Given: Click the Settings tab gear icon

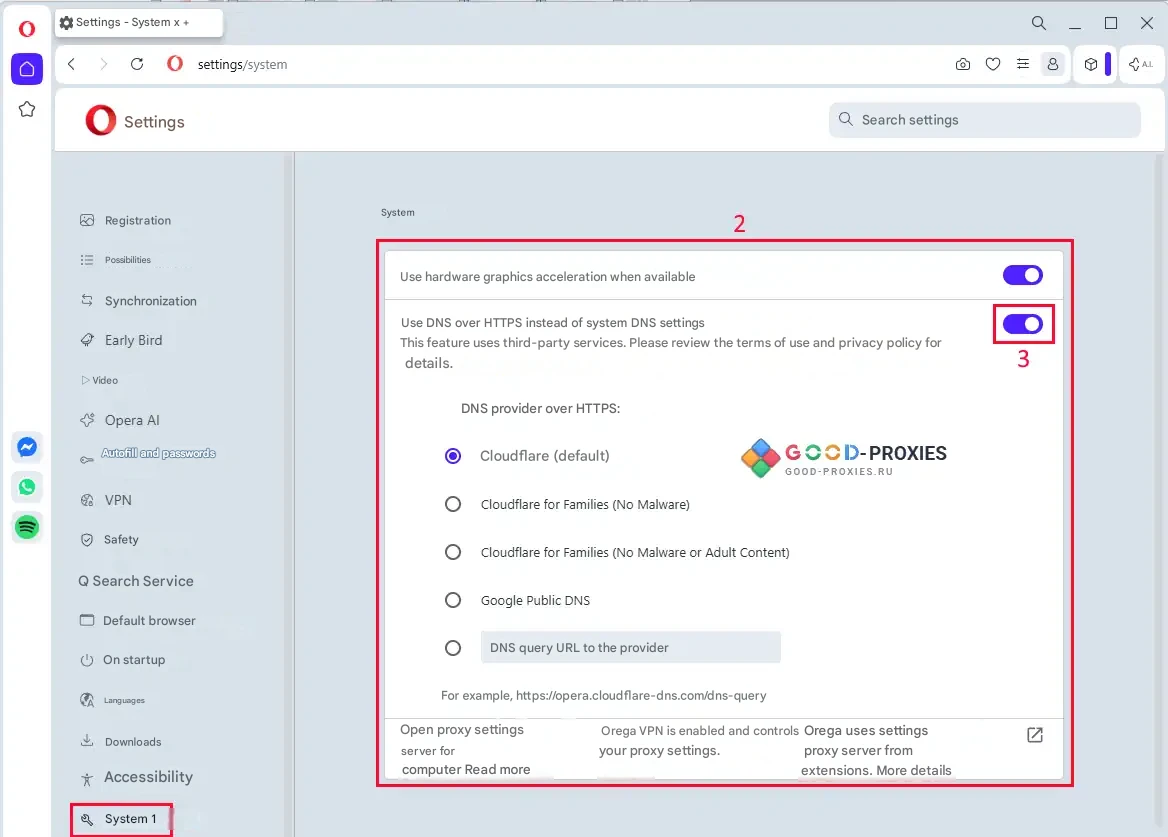Looking at the screenshot, I should pos(66,23).
